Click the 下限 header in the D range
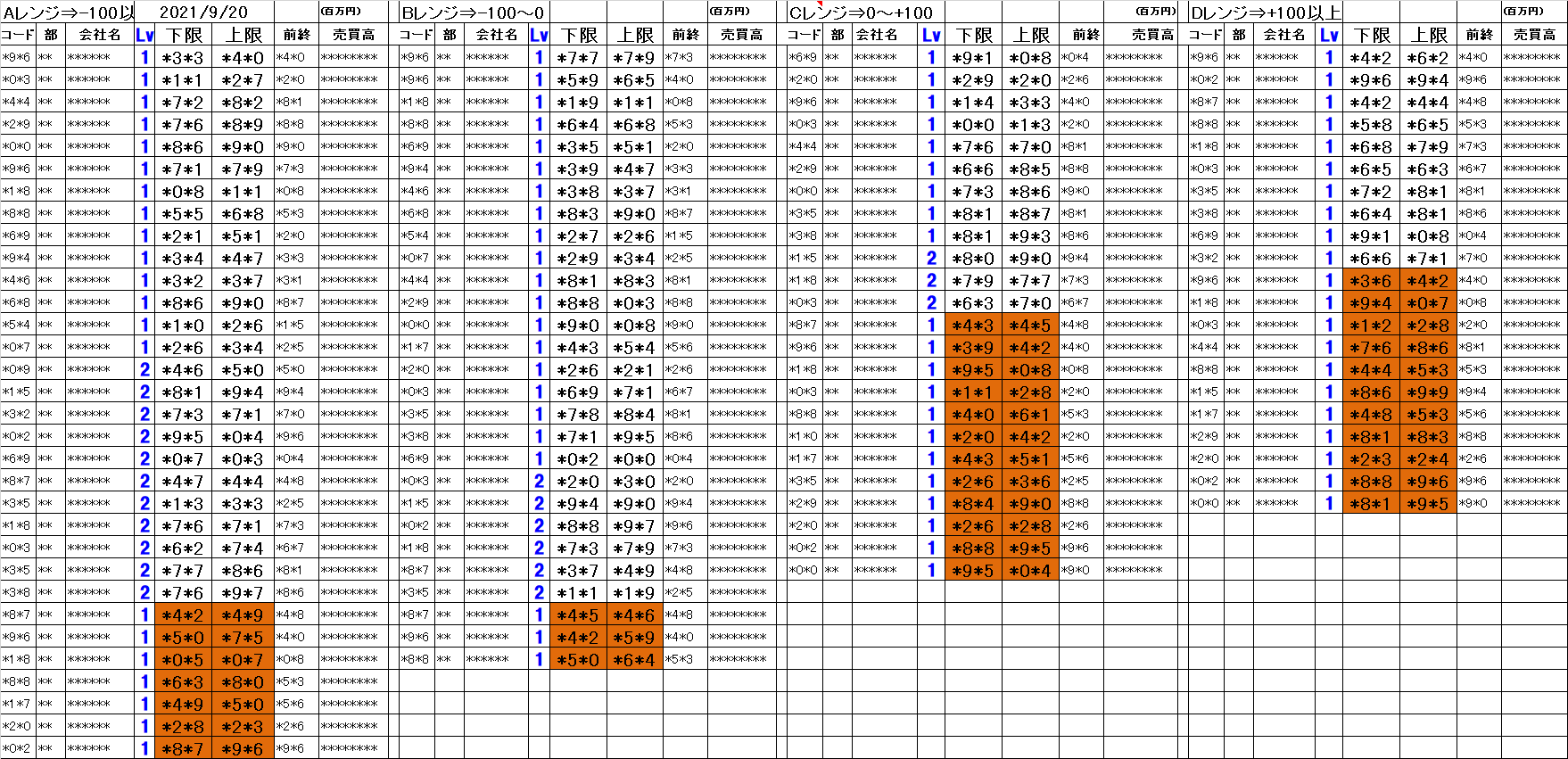Image resolution: width=1568 pixels, height=759 pixels. tap(1372, 35)
